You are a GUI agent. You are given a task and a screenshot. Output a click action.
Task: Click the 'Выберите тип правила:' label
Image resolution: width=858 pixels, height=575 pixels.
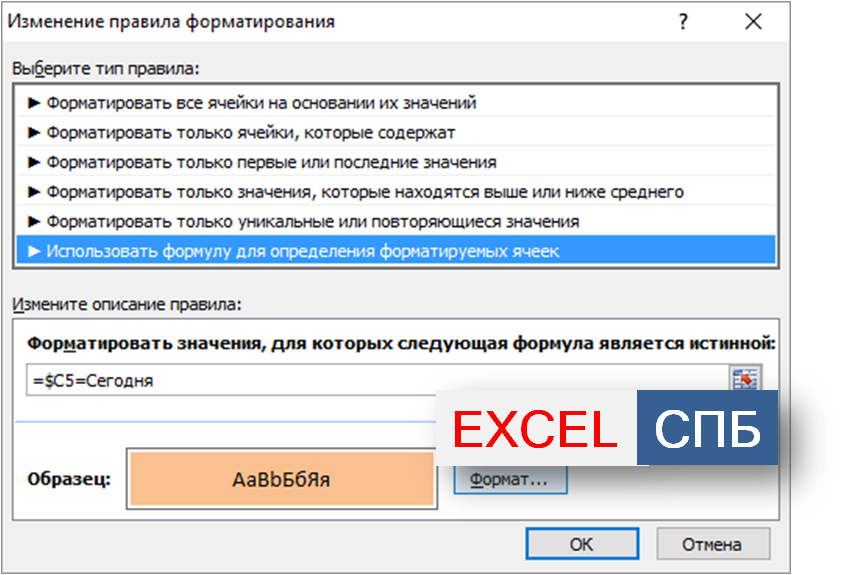pos(105,68)
